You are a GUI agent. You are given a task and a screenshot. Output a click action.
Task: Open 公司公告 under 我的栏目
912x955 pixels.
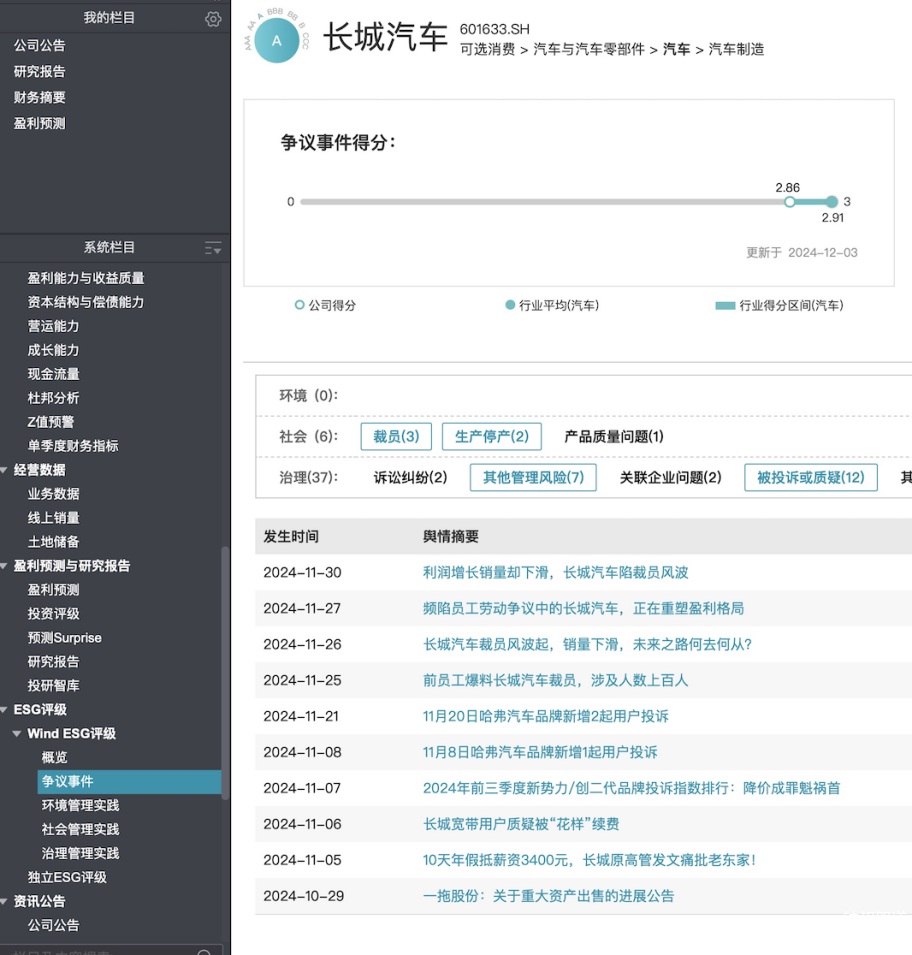click(40, 45)
